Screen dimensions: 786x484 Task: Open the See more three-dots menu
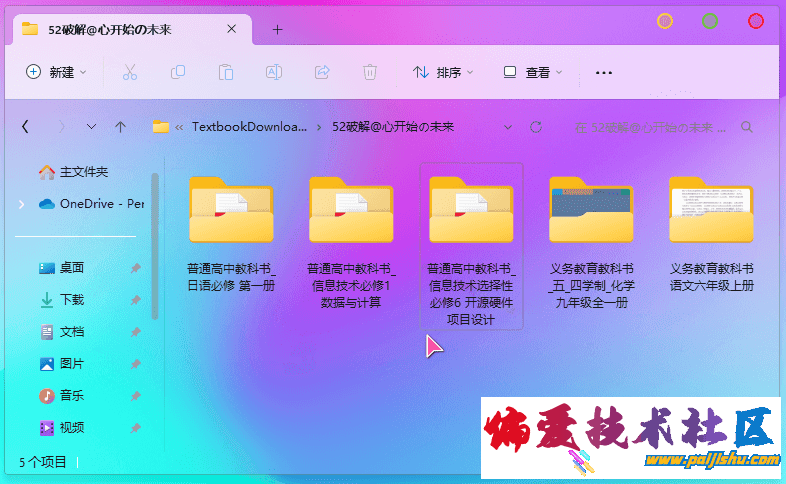point(603,72)
